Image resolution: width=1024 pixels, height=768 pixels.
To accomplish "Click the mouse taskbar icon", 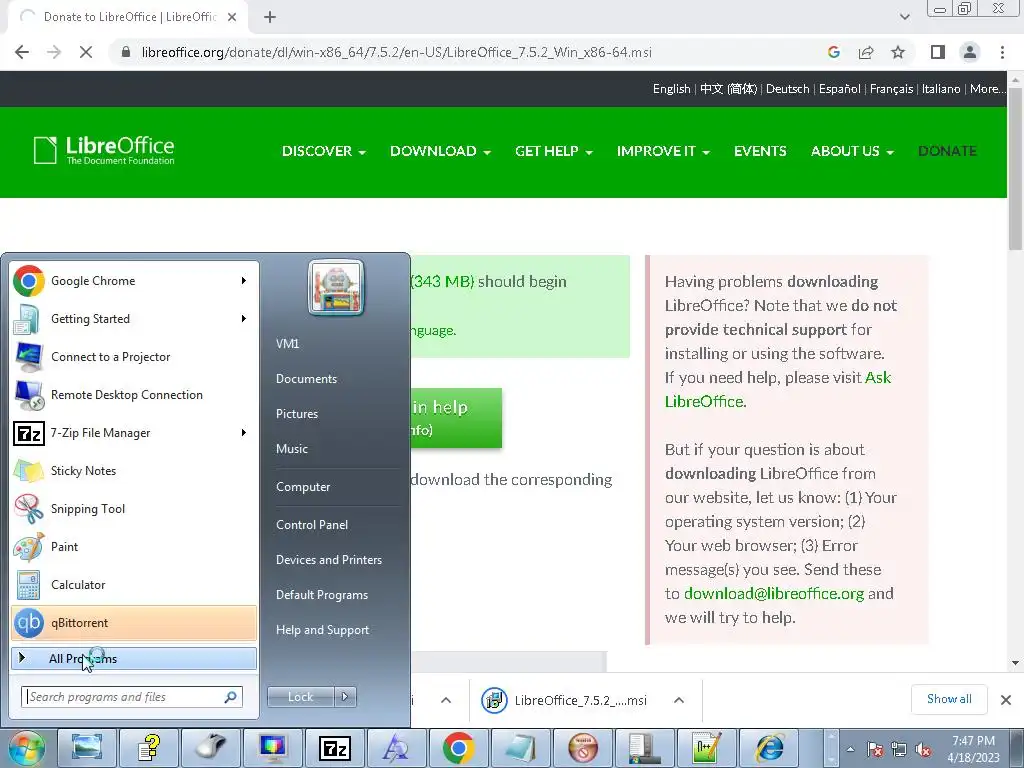I will 210,748.
